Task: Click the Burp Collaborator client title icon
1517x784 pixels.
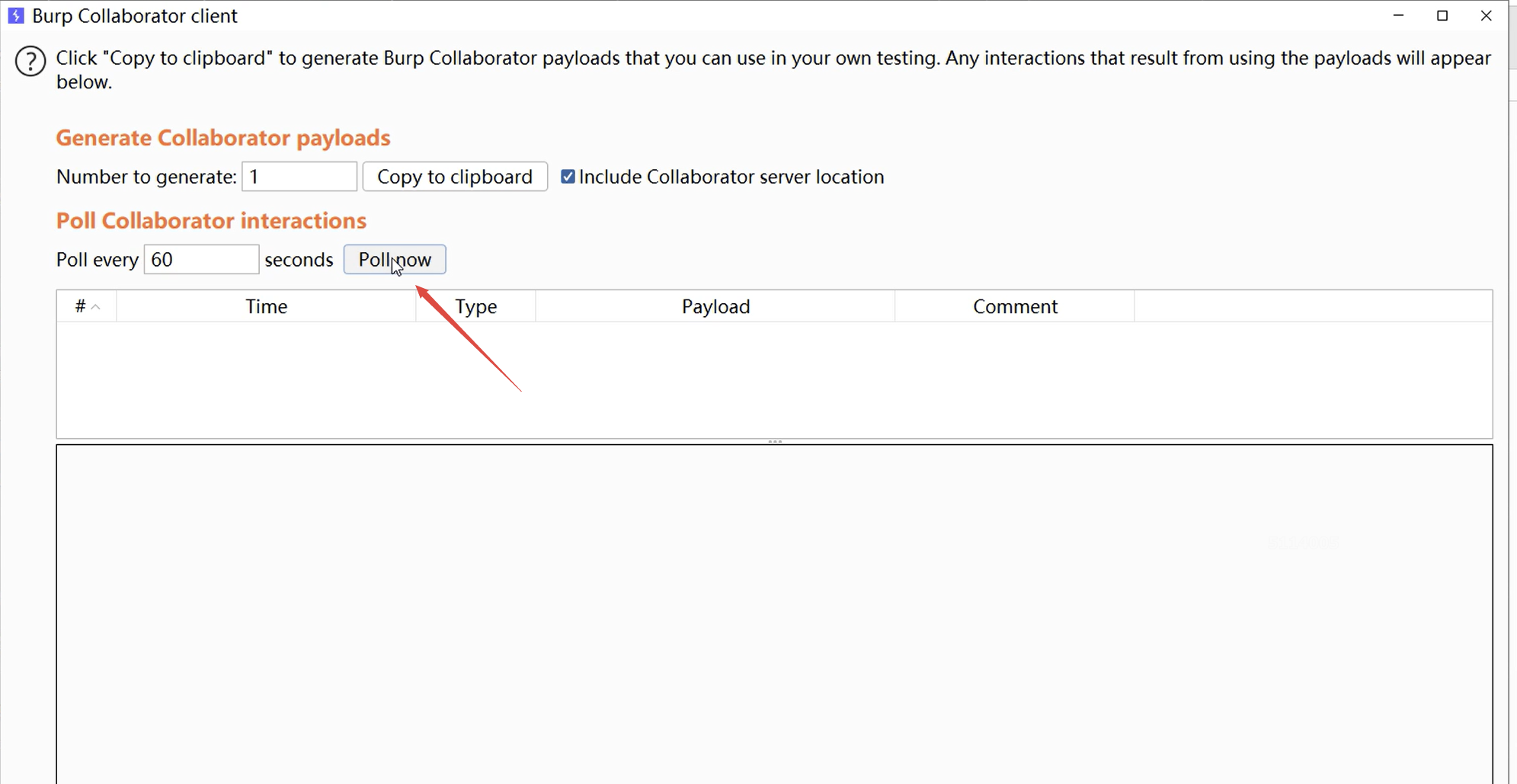Action: 16,15
